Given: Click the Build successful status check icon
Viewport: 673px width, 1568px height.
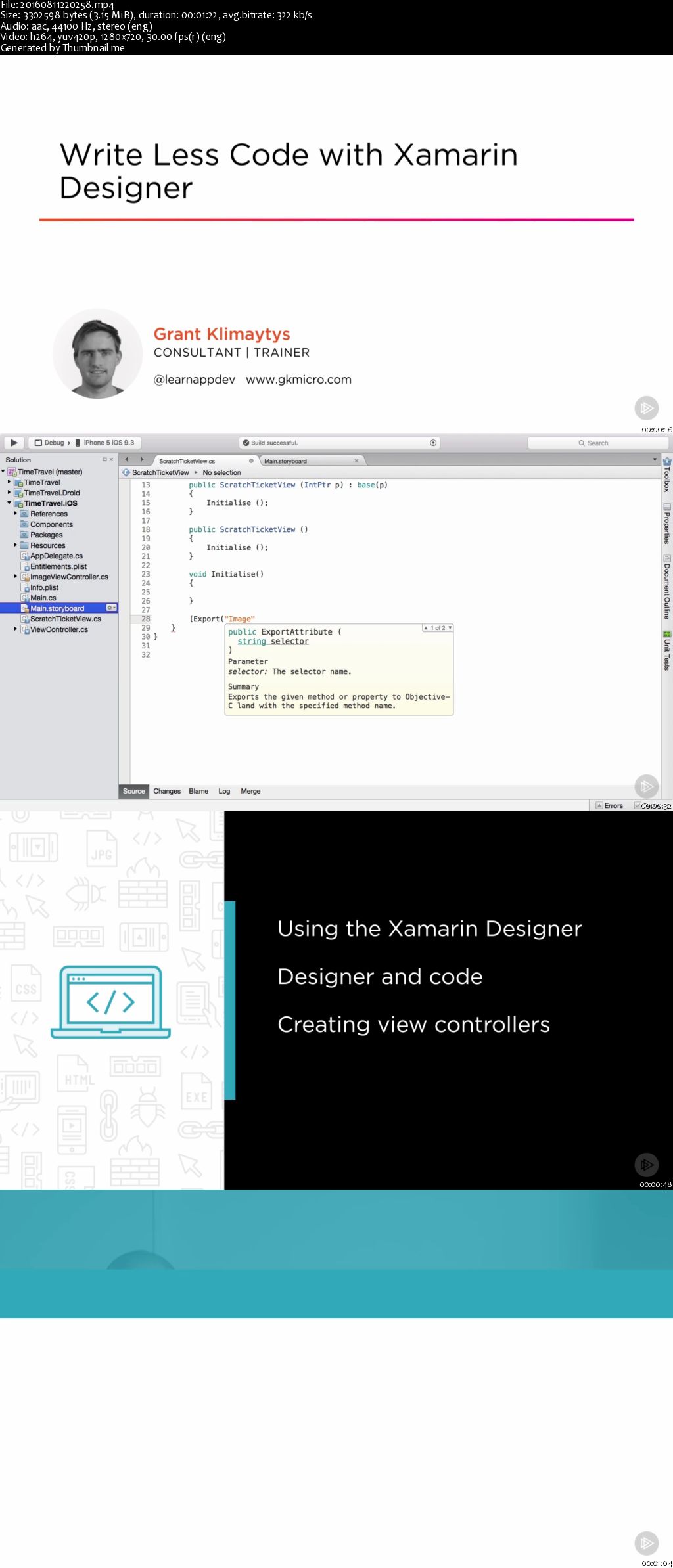Looking at the screenshot, I should point(246,443).
